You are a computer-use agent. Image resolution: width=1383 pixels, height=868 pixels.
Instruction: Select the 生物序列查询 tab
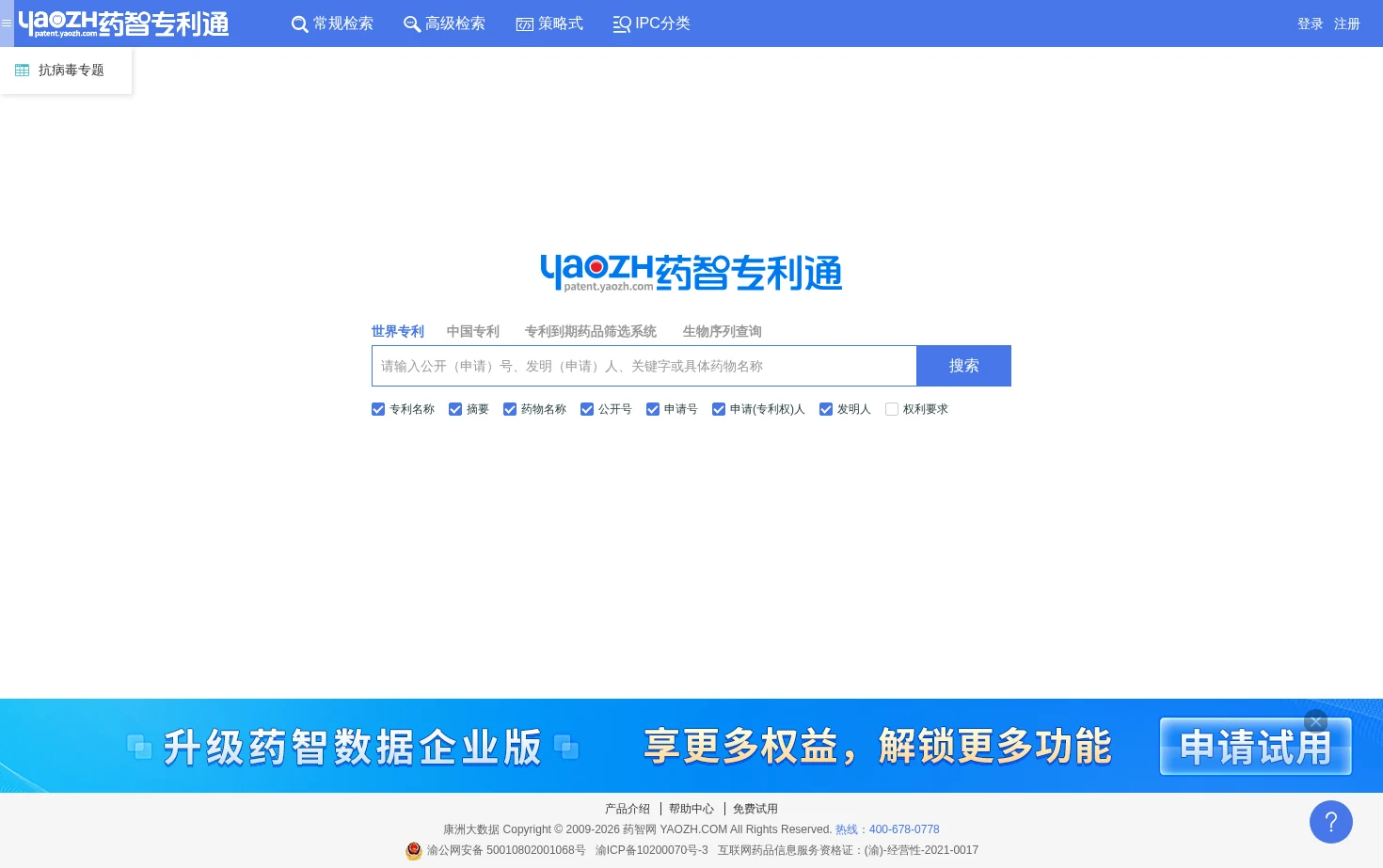tap(723, 331)
